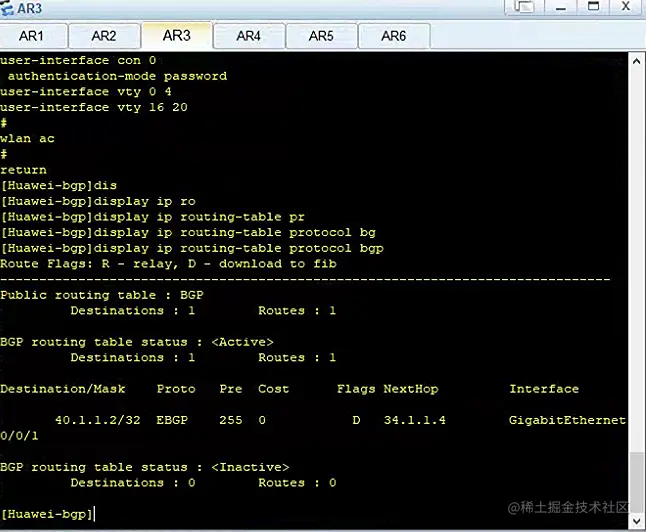Viewport: 646px width, 532px height.
Task: Click the restore-down window icon in title bar
Action: pyautogui.click(x=524, y=7)
